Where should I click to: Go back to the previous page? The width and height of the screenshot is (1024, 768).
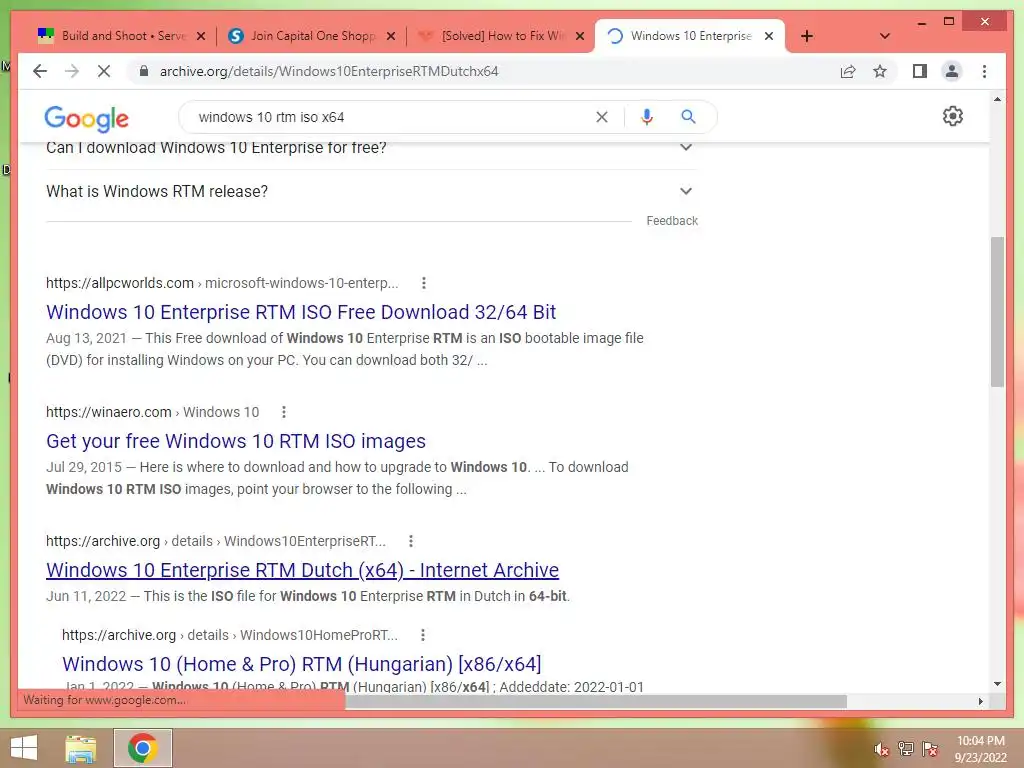[40, 71]
